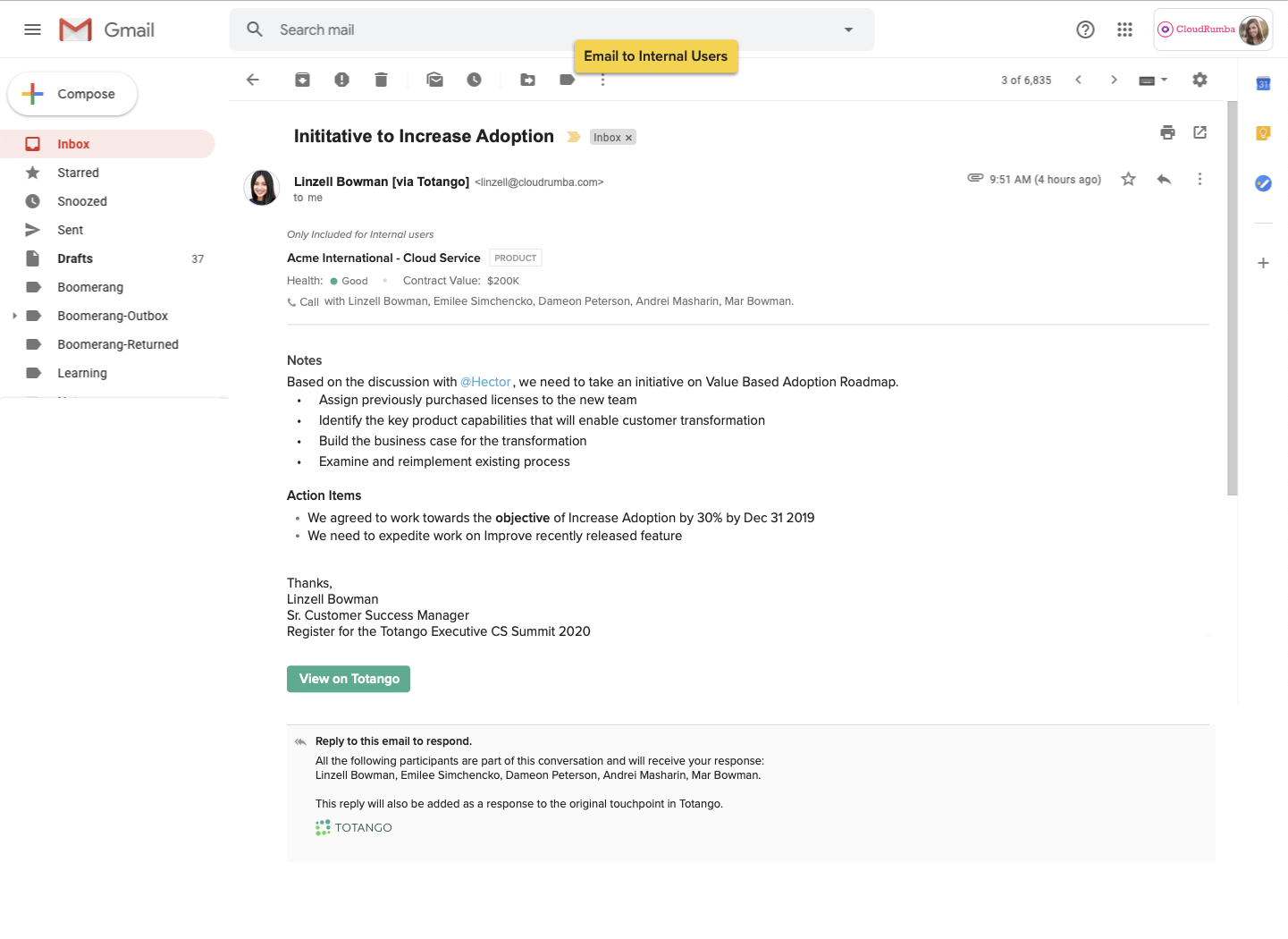
Task: Open the Starred folder
Action: coord(107,173)
